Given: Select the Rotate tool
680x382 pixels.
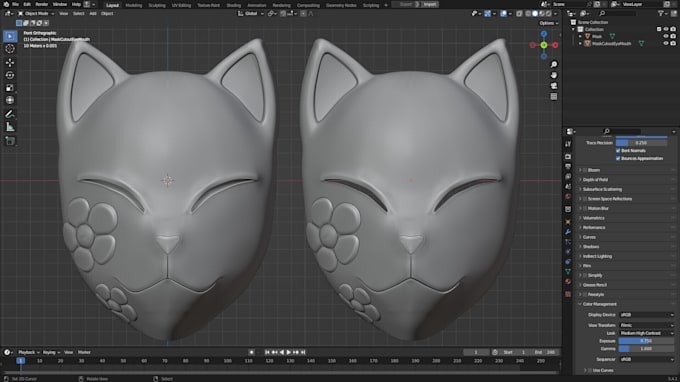Looking at the screenshot, I should [x=10, y=75].
